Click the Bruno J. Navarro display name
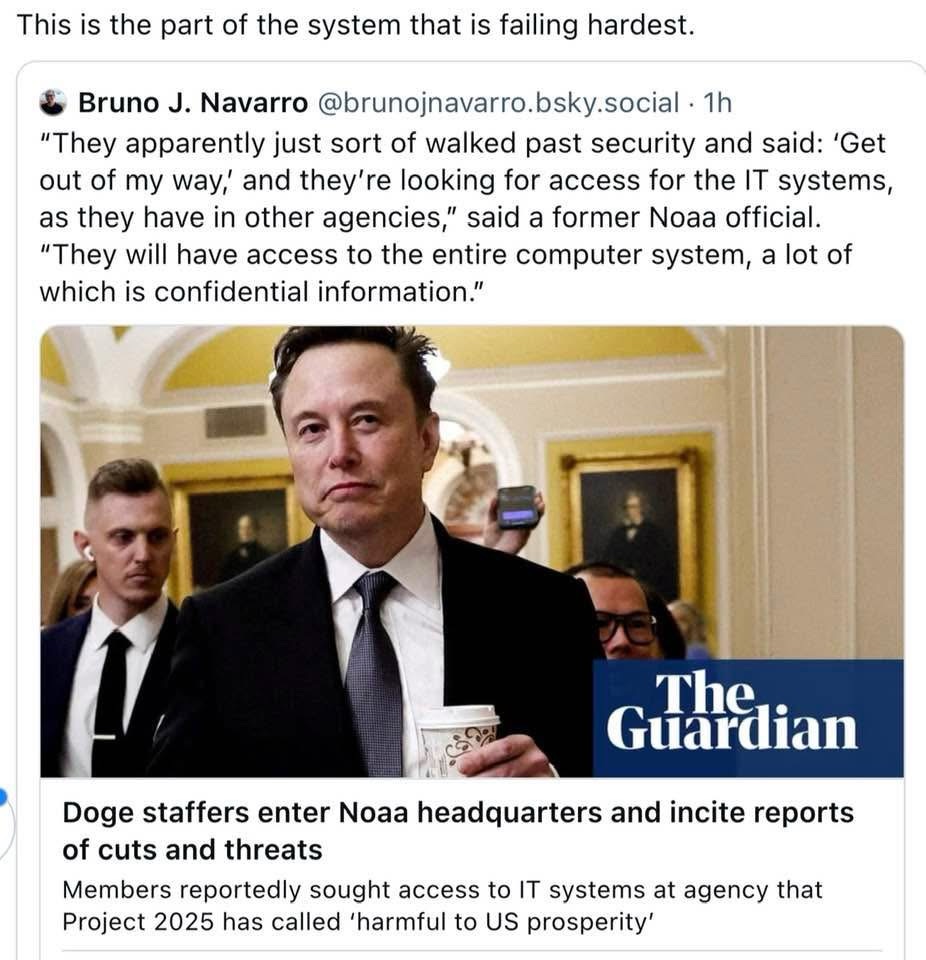Viewport: 926px width, 960px height. tap(193, 103)
